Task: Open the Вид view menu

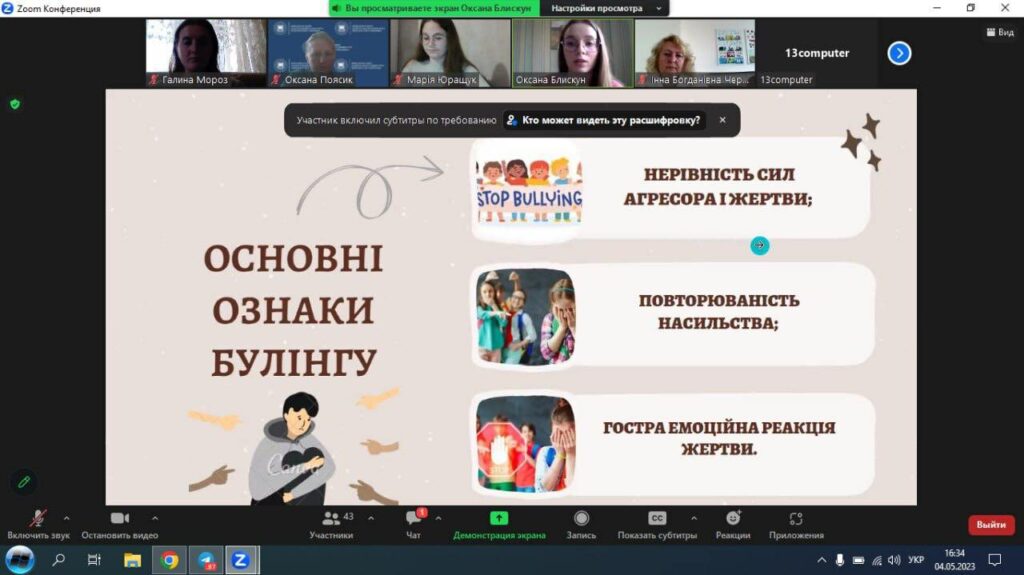Action: click(x=999, y=32)
